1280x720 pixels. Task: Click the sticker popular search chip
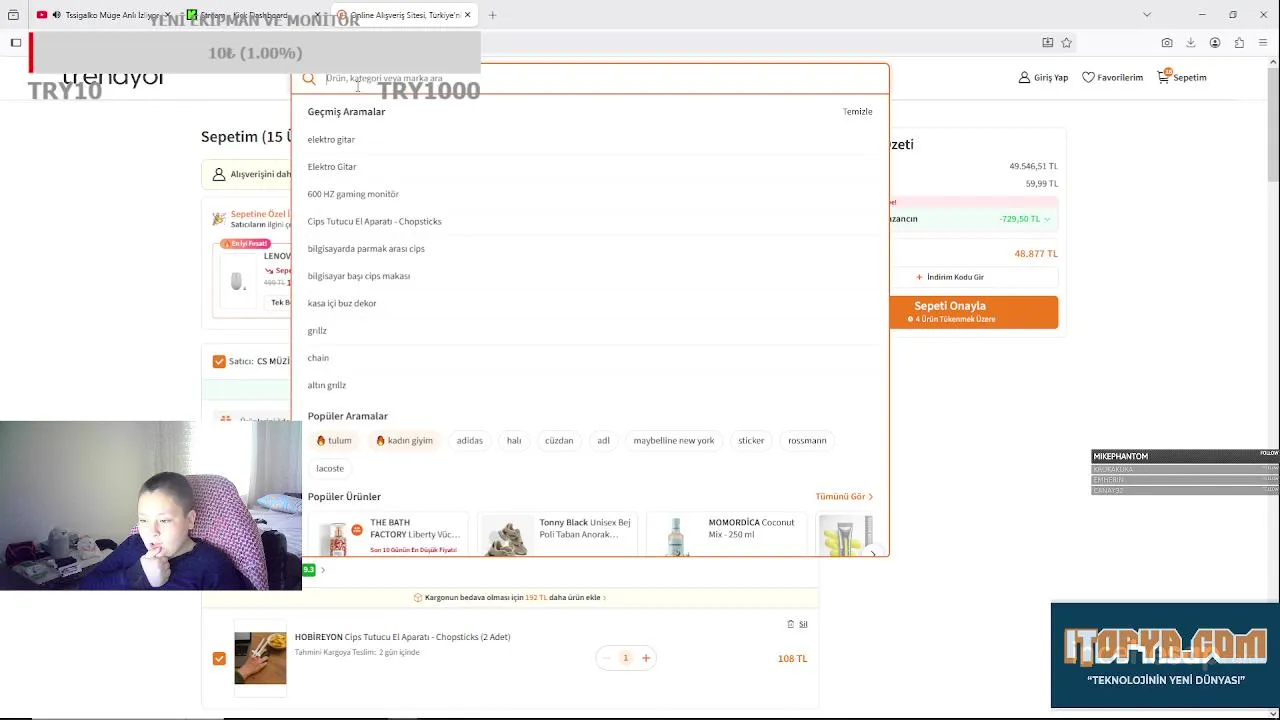[751, 440]
